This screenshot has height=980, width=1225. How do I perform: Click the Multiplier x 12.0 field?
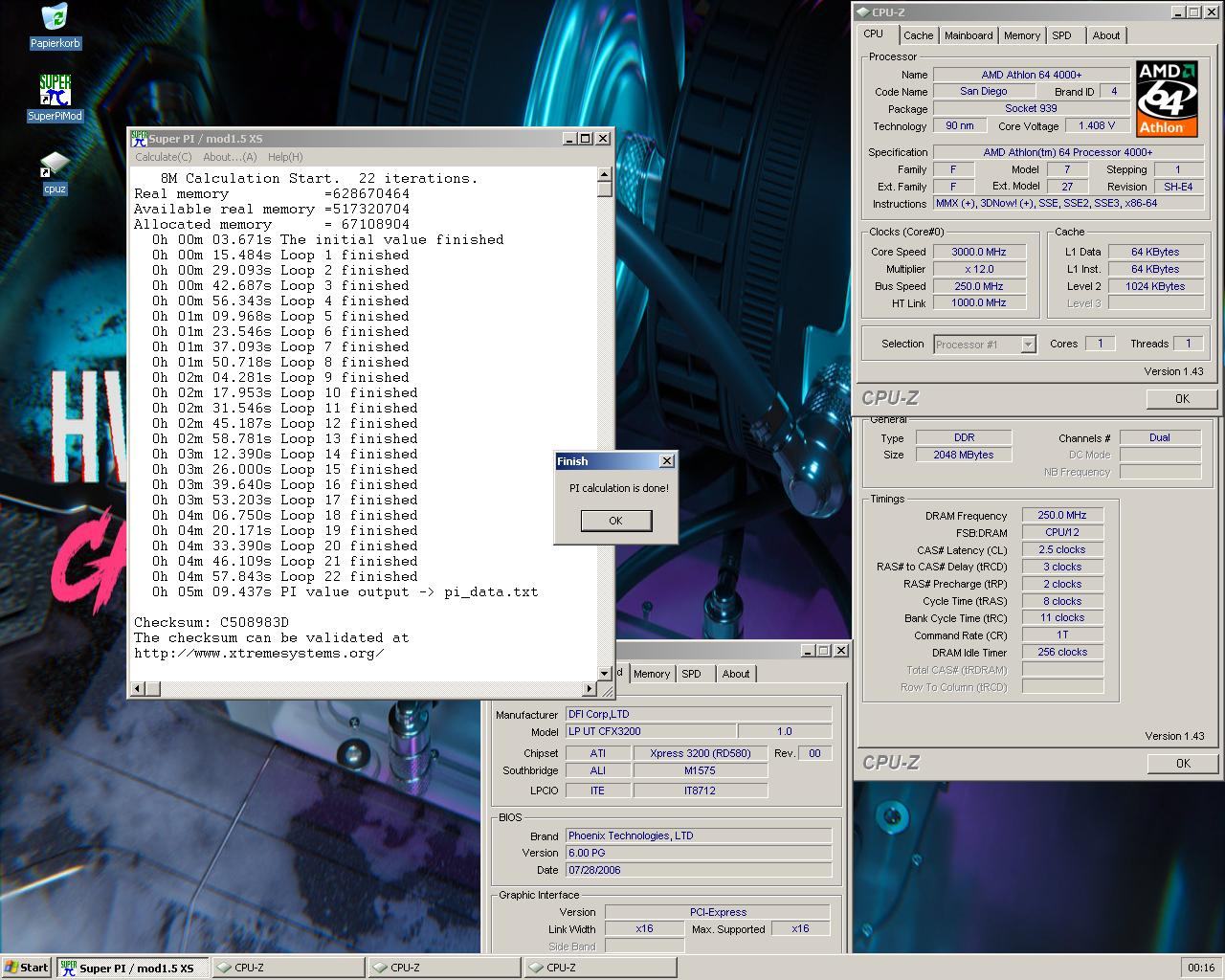click(x=980, y=269)
